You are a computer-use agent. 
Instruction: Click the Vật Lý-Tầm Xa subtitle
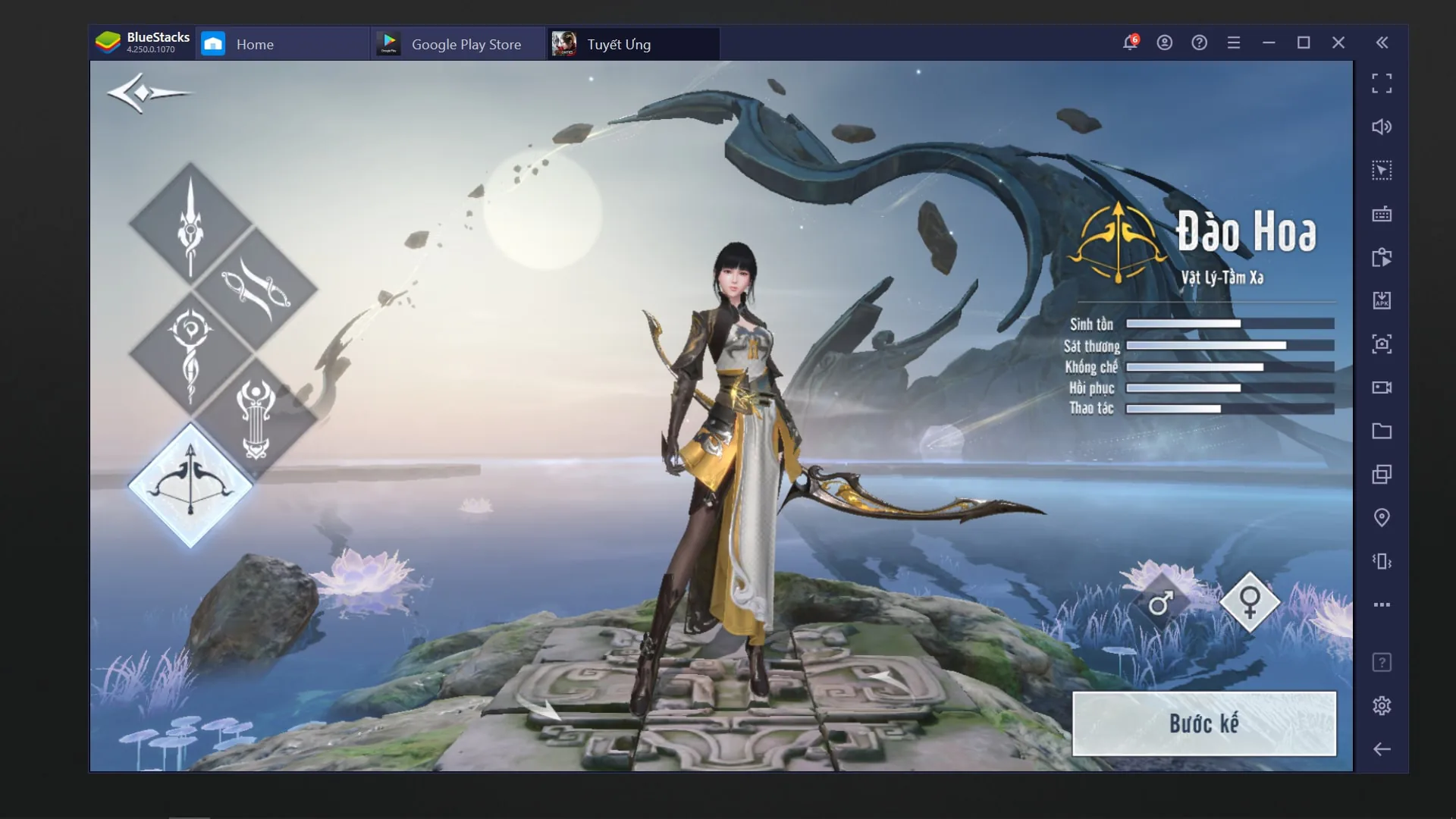1222,278
